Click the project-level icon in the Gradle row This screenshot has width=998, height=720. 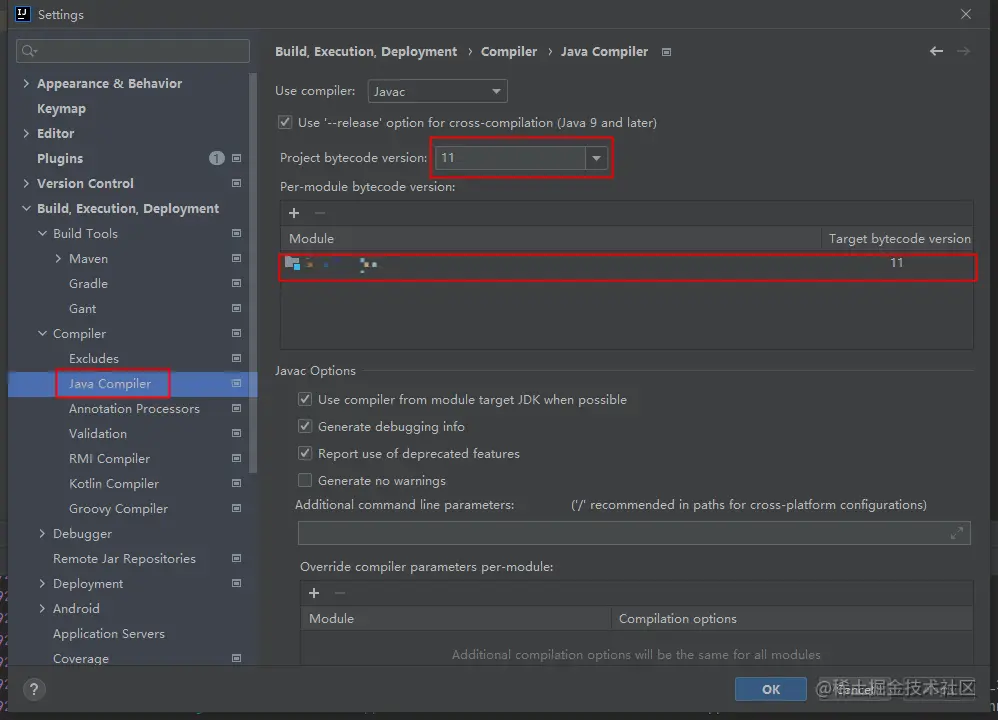click(236, 283)
